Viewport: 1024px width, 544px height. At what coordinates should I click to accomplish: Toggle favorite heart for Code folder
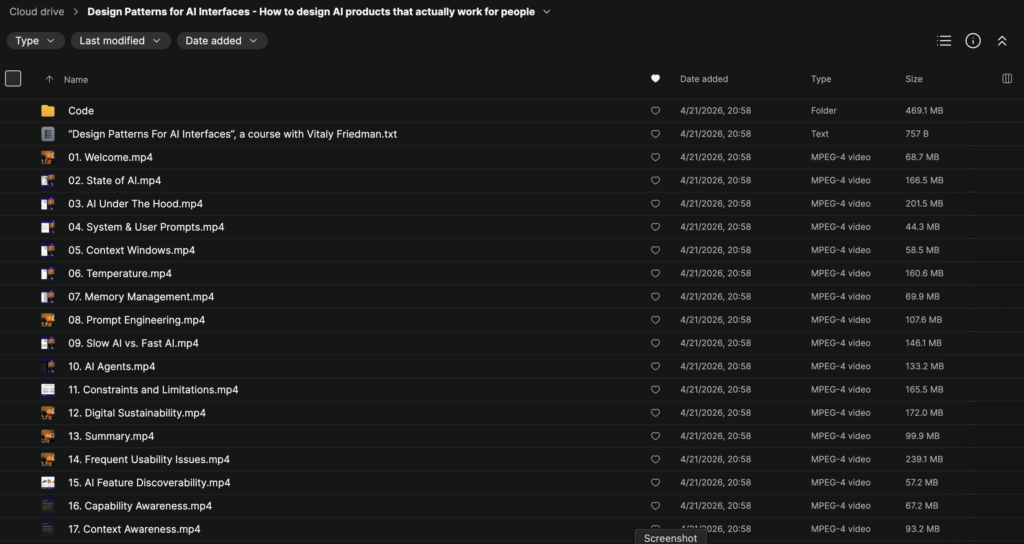(655, 111)
